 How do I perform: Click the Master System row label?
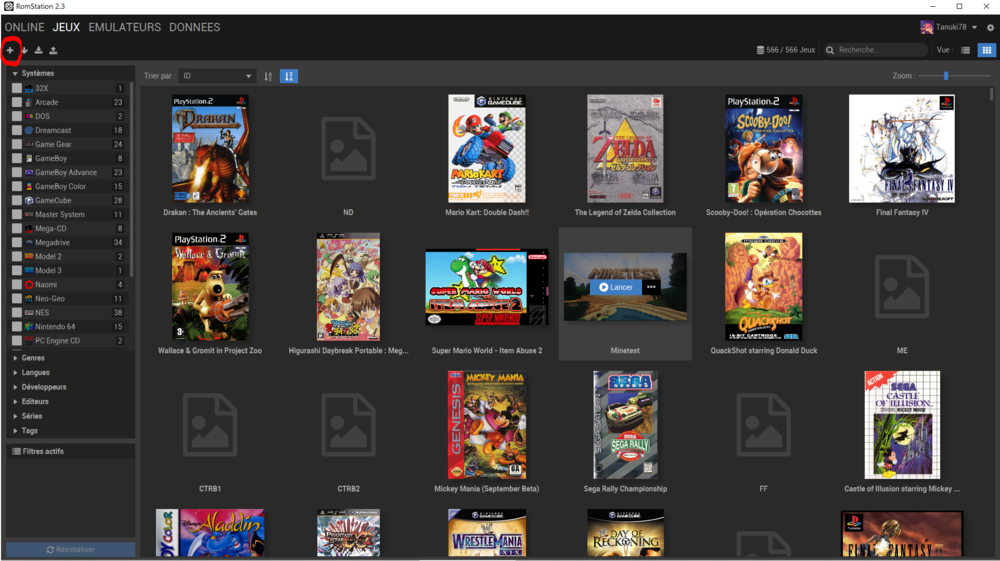point(60,214)
